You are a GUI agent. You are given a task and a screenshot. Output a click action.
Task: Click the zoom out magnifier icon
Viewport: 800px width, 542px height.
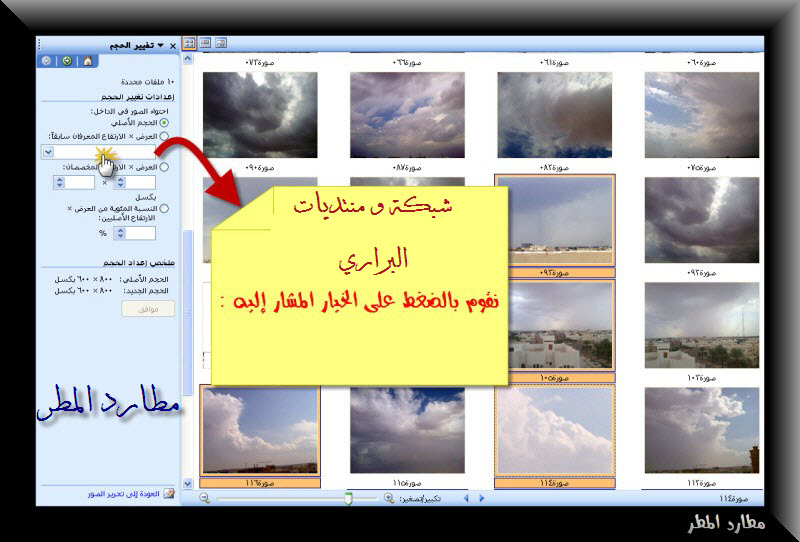click(x=205, y=497)
